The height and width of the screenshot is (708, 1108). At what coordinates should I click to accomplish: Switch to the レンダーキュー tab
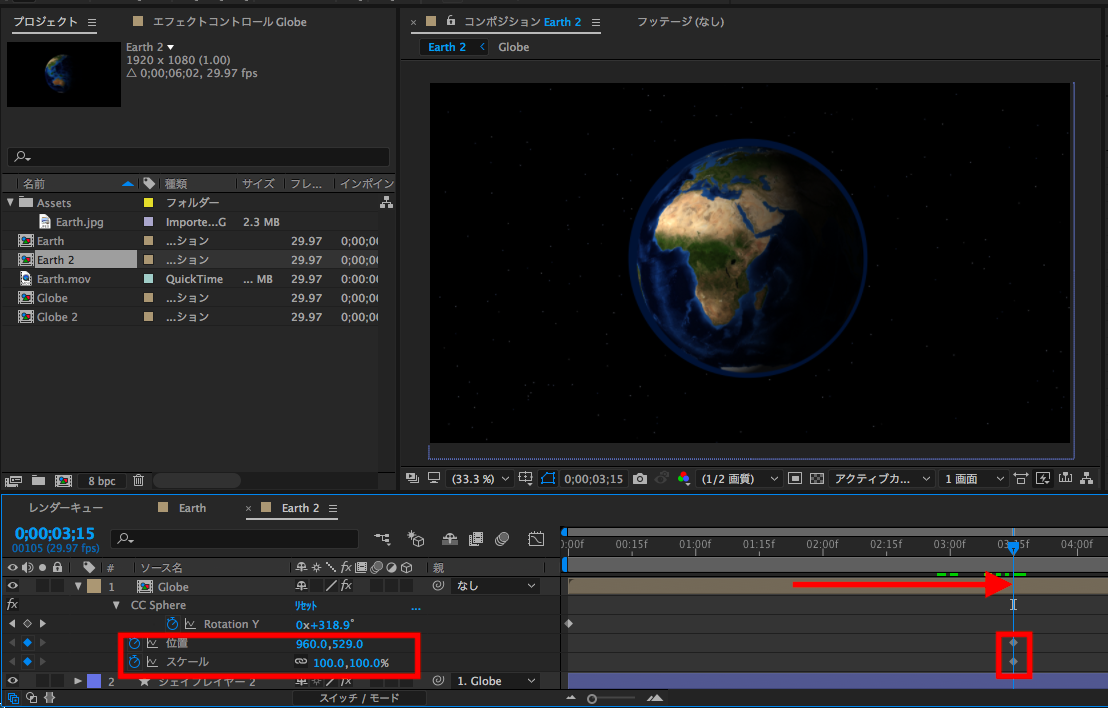click(x=66, y=508)
